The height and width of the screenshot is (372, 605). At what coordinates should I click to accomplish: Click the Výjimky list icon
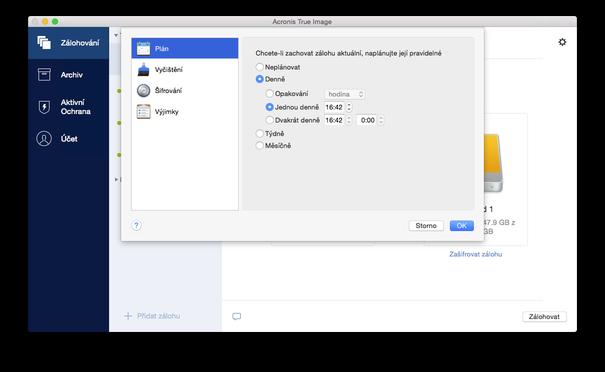pos(144,112)
